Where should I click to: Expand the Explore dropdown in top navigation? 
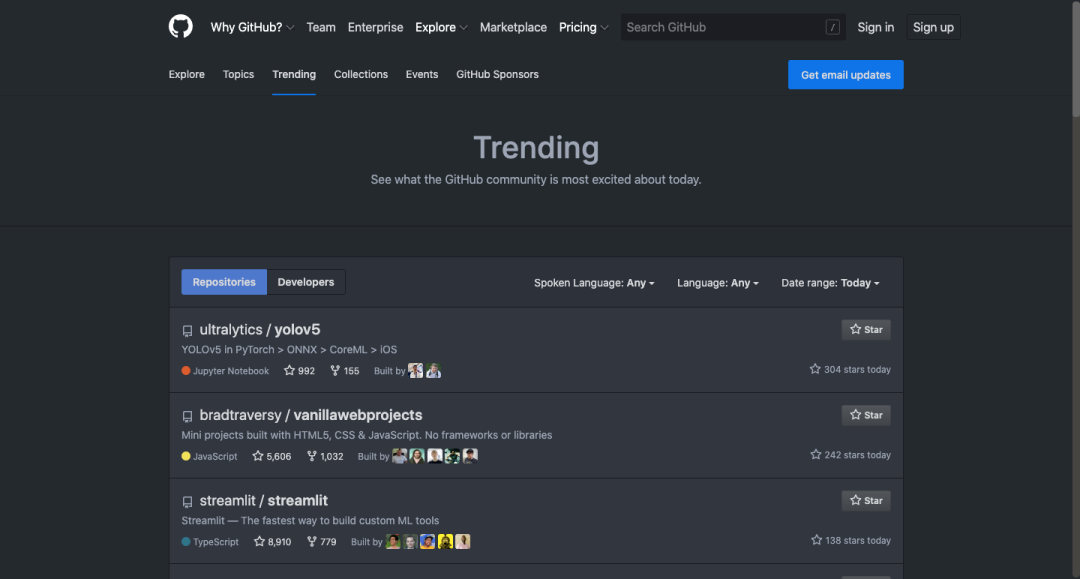coord(441,27)
